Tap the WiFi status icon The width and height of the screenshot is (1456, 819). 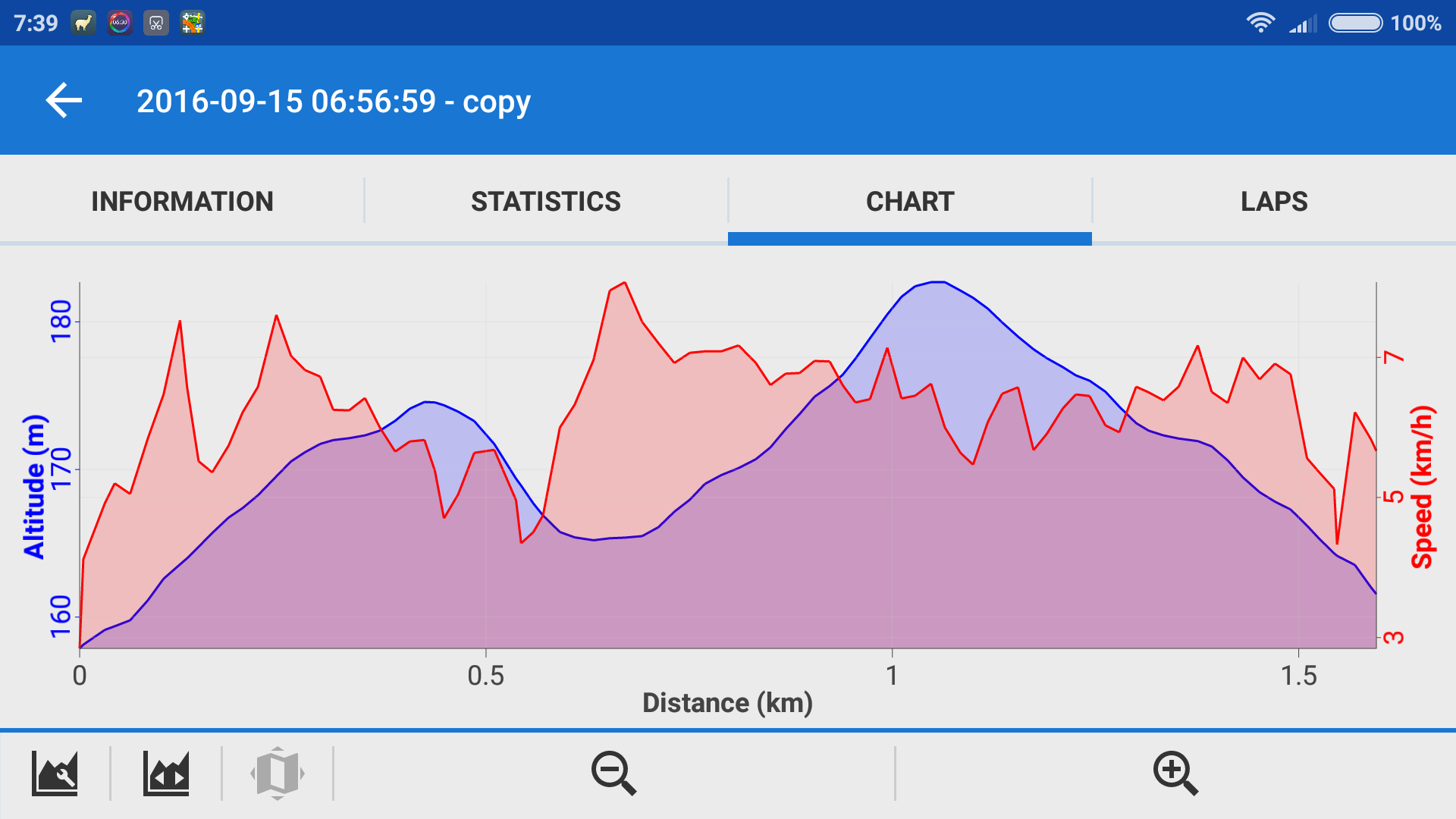1260,23
